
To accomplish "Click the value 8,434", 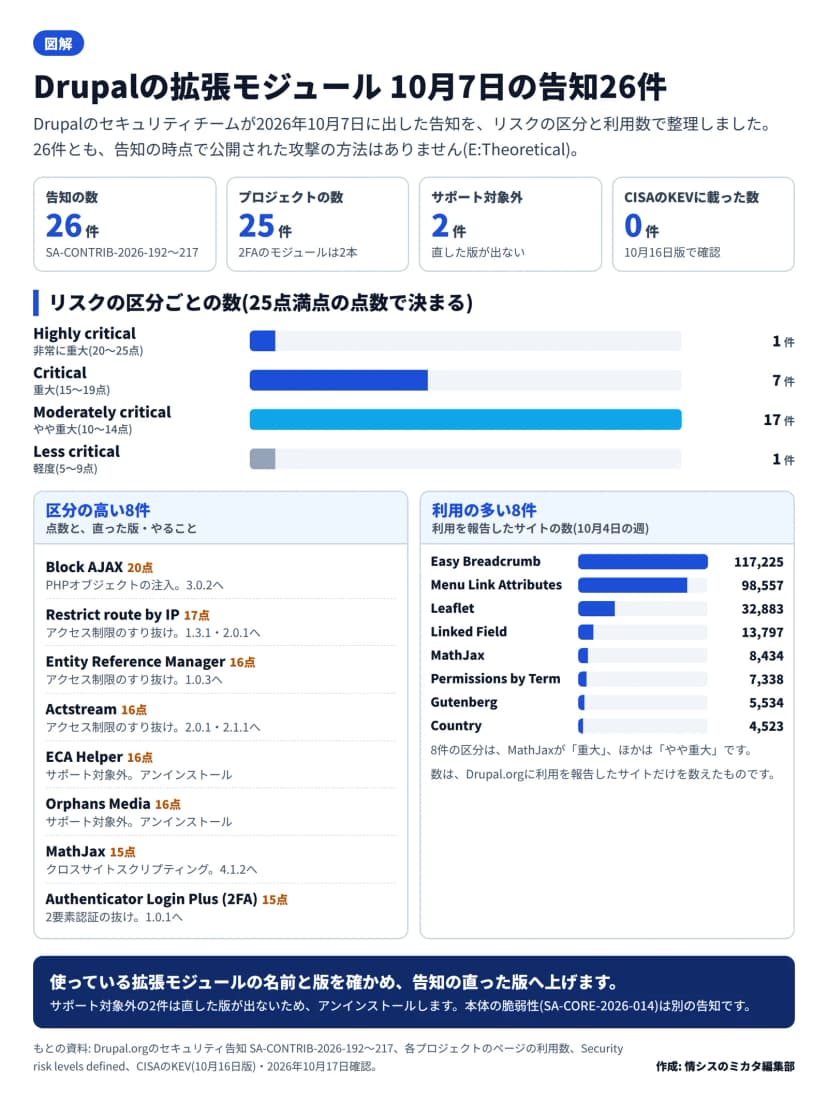I will coord(766,656).
